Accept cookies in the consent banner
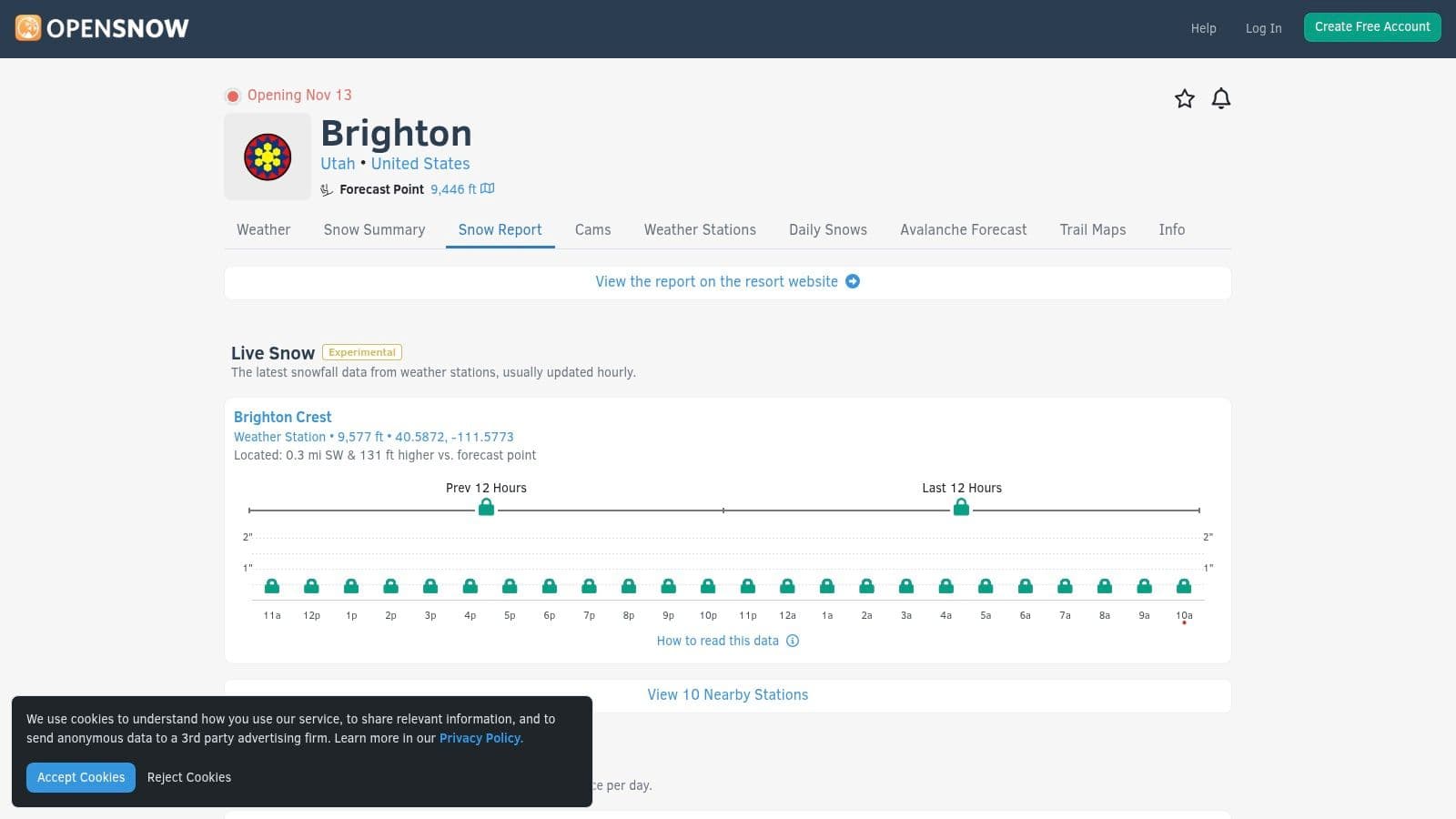Viewport: 1456px width, 819px height. (81, 777)
